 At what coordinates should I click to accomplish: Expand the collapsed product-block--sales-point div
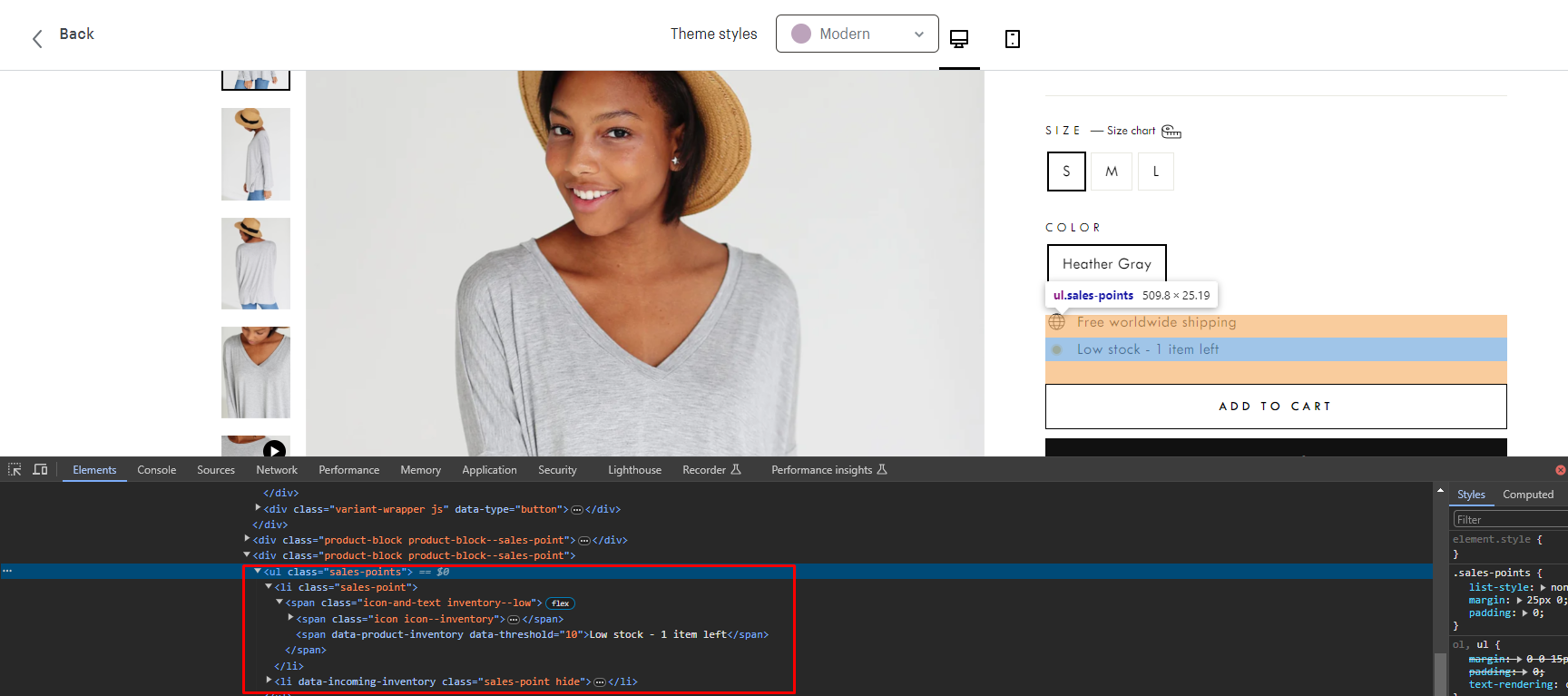tap(247, 539)
